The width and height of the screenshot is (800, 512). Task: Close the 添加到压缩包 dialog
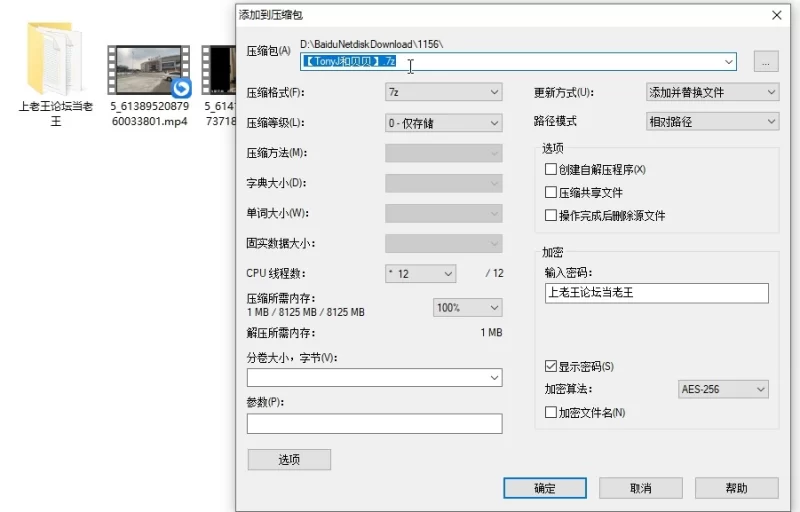tap(776, 15)
